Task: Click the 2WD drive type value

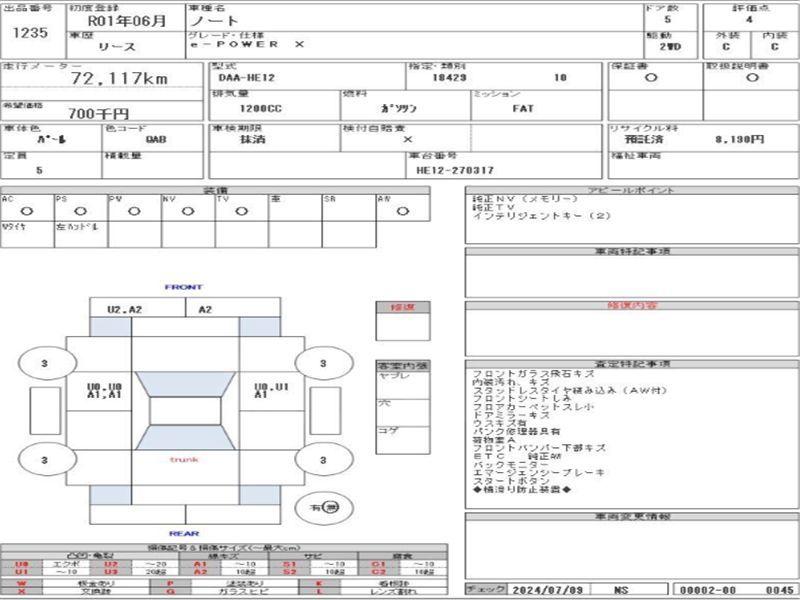Action: tap(670, 46)
